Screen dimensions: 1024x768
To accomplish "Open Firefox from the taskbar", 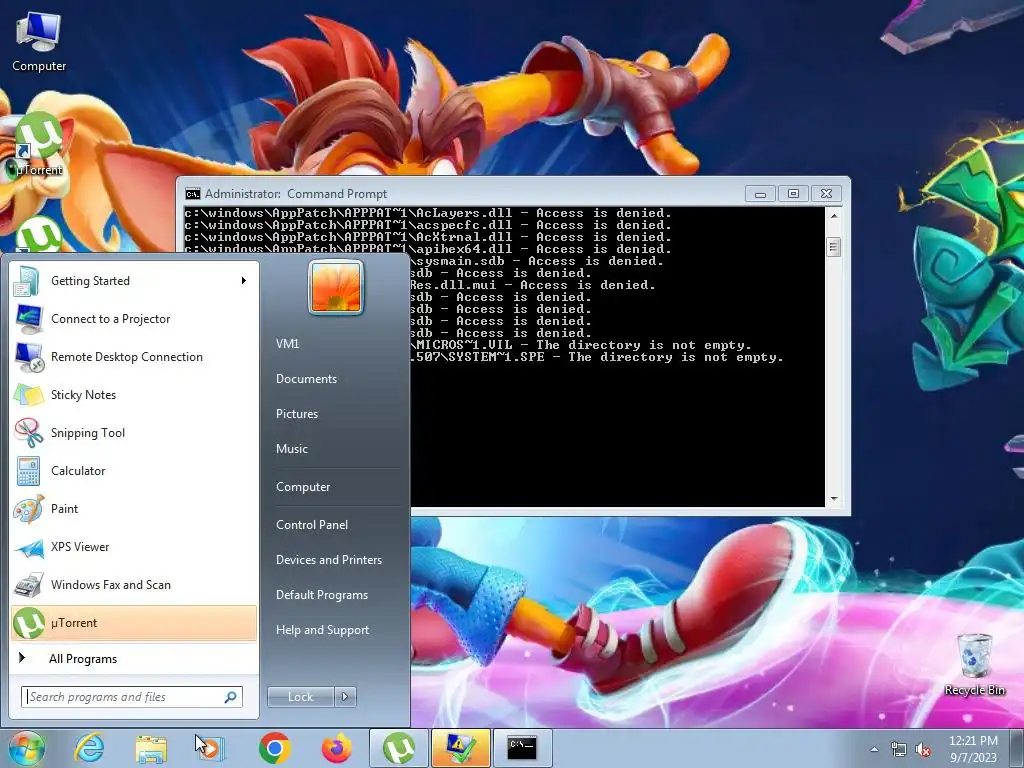I will coord(336,748).
